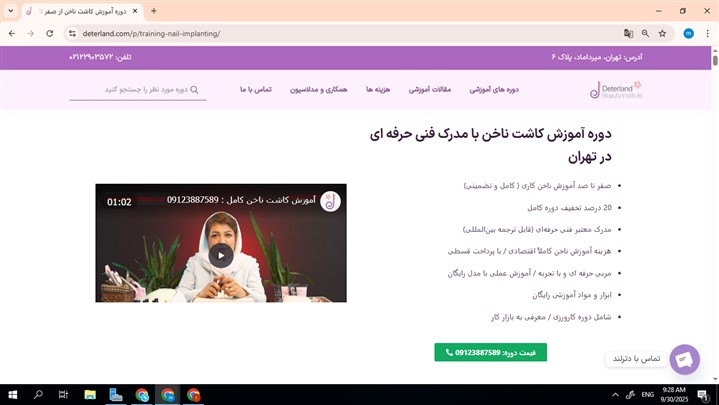Open the zoom magnifier in address bar
Screen dimensions: 719x405
[x=645, y=33]
